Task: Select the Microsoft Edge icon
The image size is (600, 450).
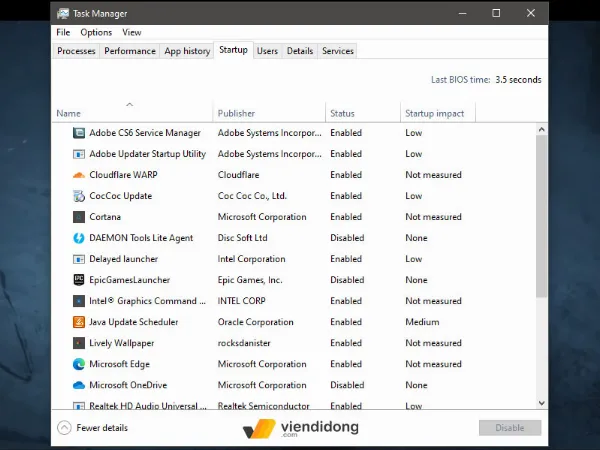Action: tap(80, 364)
